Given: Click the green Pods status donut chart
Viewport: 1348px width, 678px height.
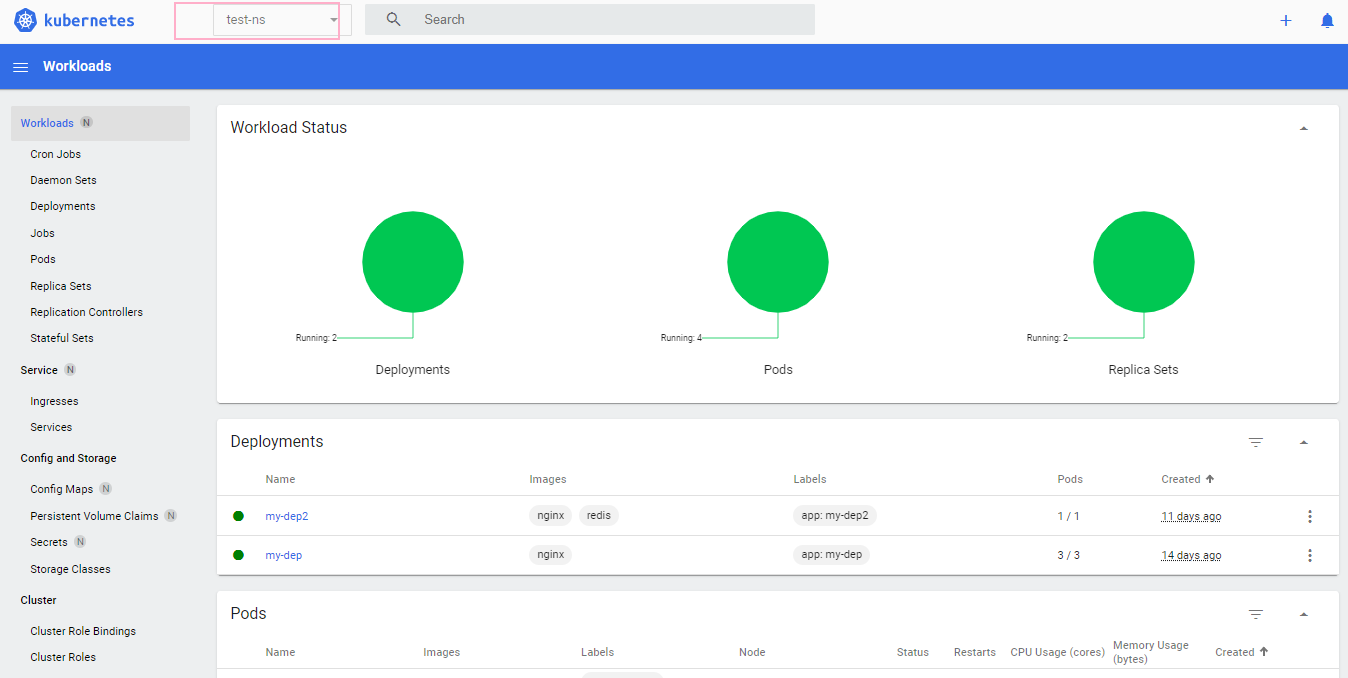Looking at the screenshot, I should (778, 261).
